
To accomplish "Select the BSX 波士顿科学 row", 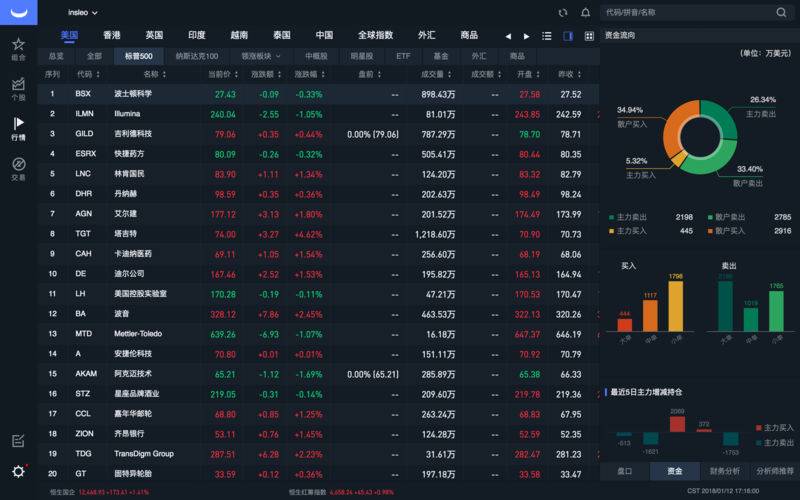I will click(x=318, y=94).
